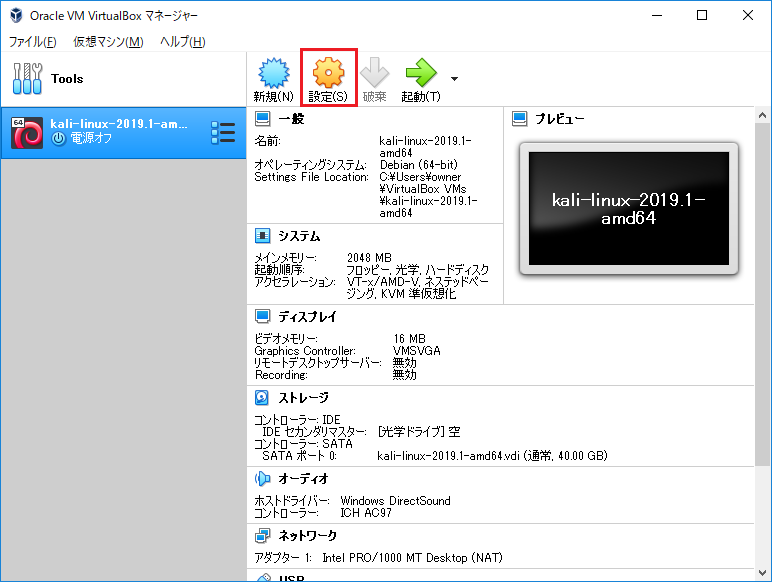This screenshot has height=582, width=772.
Task: Click the Debian VM swirl icon
Action: coord(27,133)
